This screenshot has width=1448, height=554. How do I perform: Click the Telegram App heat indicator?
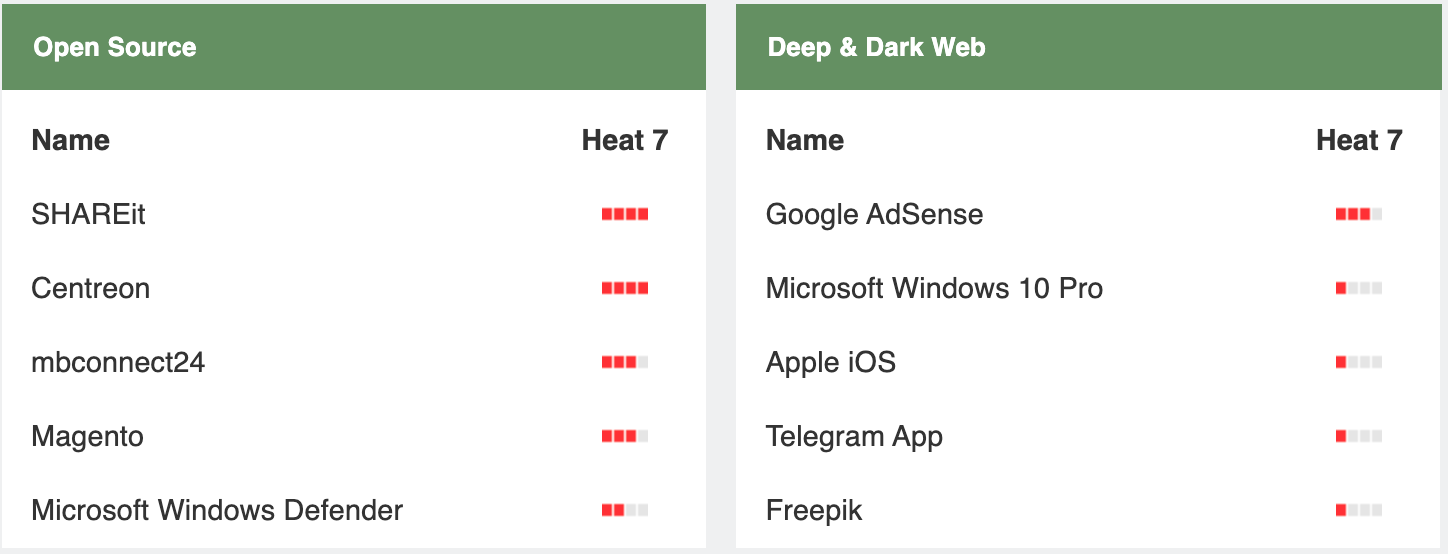coord(1359,436)
